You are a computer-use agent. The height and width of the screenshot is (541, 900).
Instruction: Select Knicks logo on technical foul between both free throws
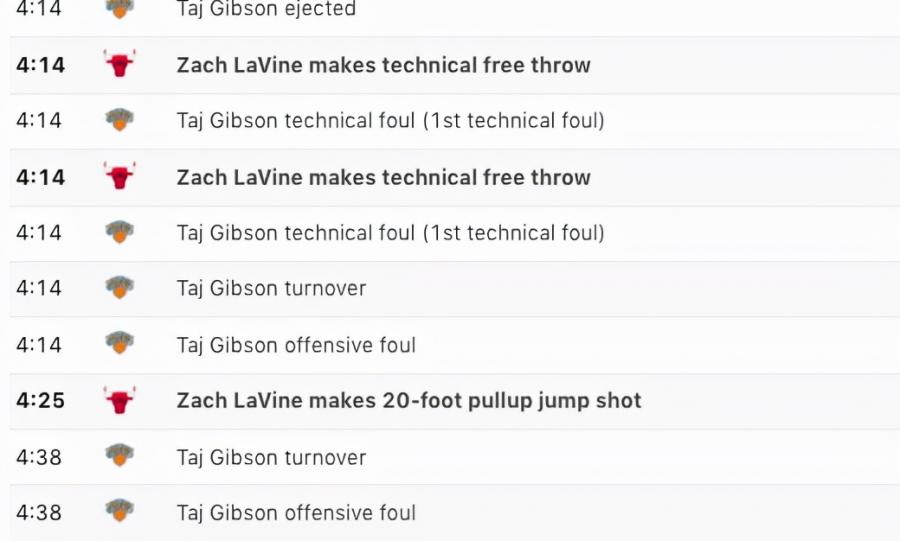(119, 119)
